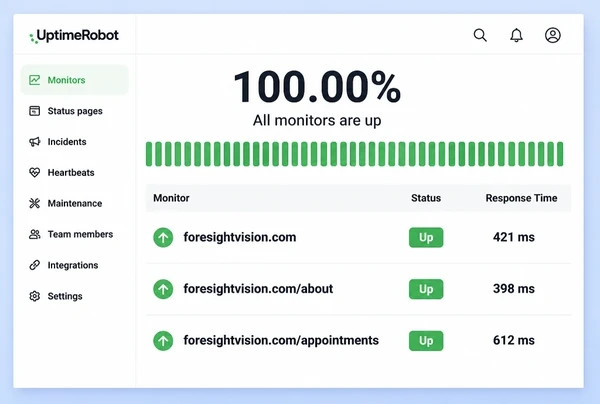Click up-arrow icon beside foresightvision.com/about
This screenshot has width=600, height=404.
(163, 289)
